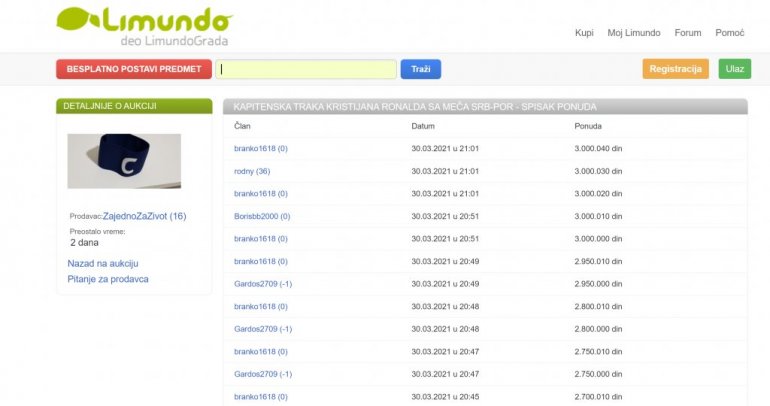The width and height of the screenshot is (770, 406).
Task: Open Gardos2709 profile with 2.950.000 din bid
Action: pyautogui.click(x=263, y=284)
